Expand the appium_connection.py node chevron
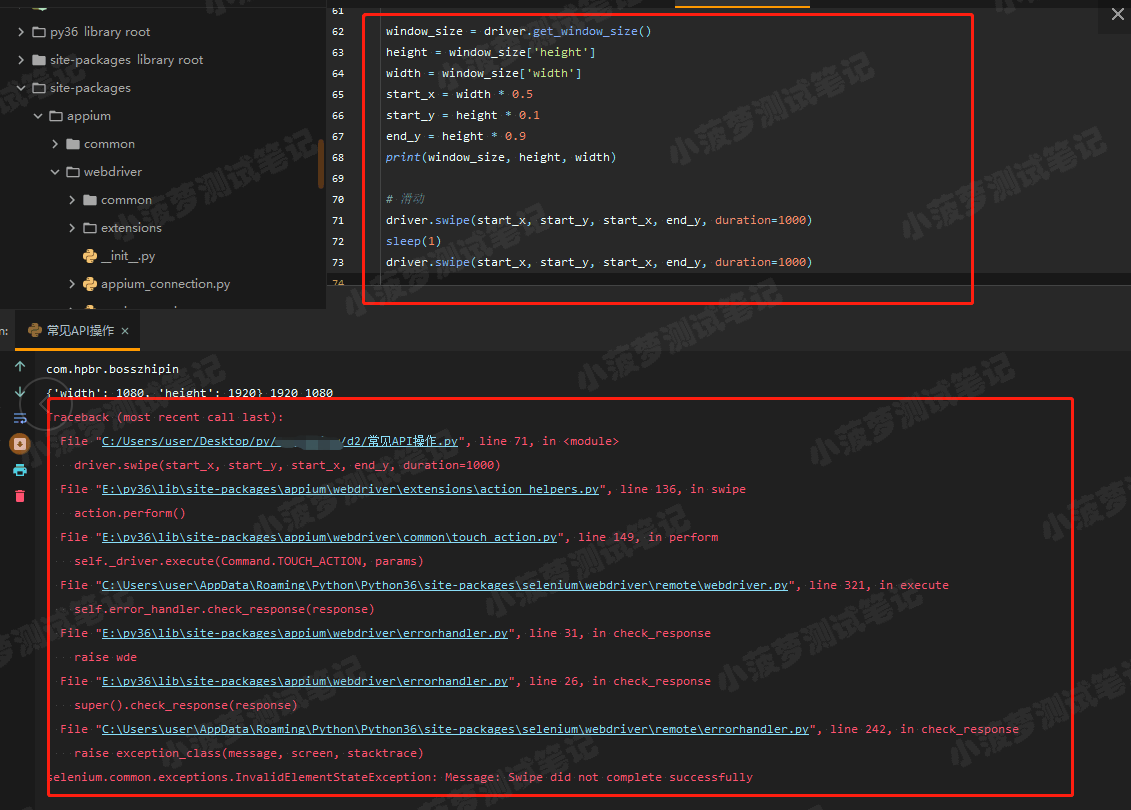This screenshot has height=810, width=1131. 72,284
